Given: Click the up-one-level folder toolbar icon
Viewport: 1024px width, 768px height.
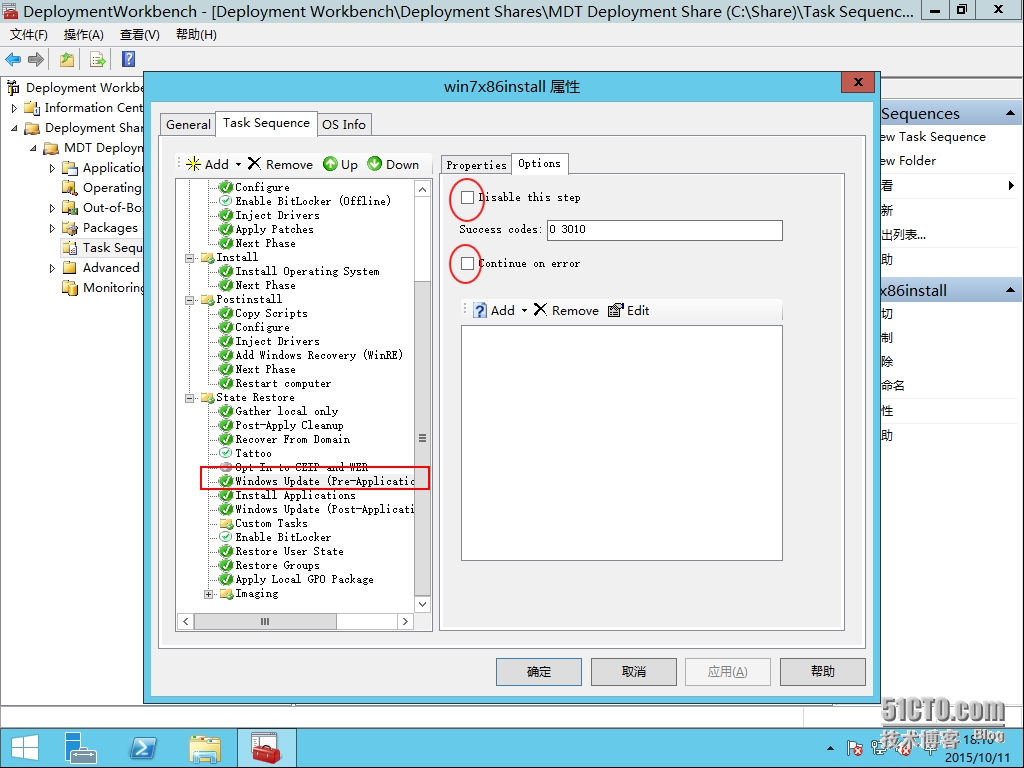Looking at the screenshot, I should pos(67,59).
